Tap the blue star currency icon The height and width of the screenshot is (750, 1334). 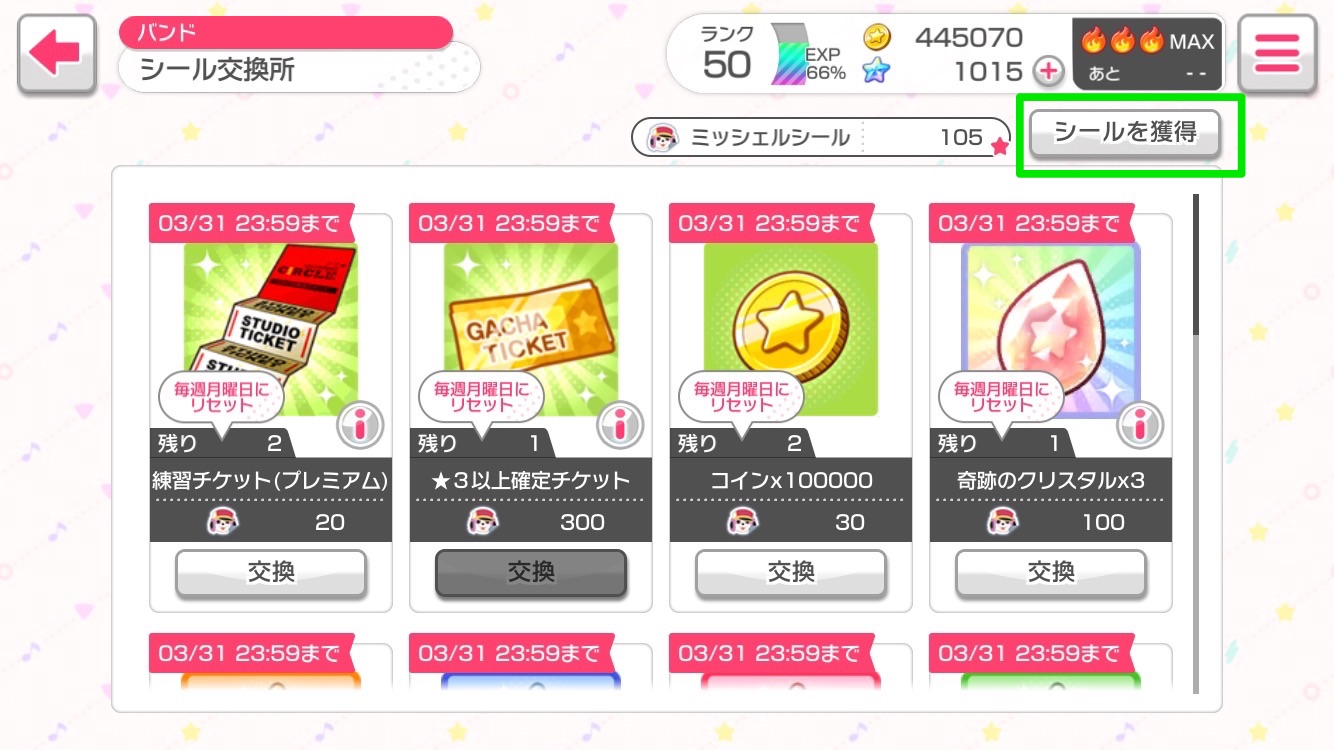pos(877,72)
